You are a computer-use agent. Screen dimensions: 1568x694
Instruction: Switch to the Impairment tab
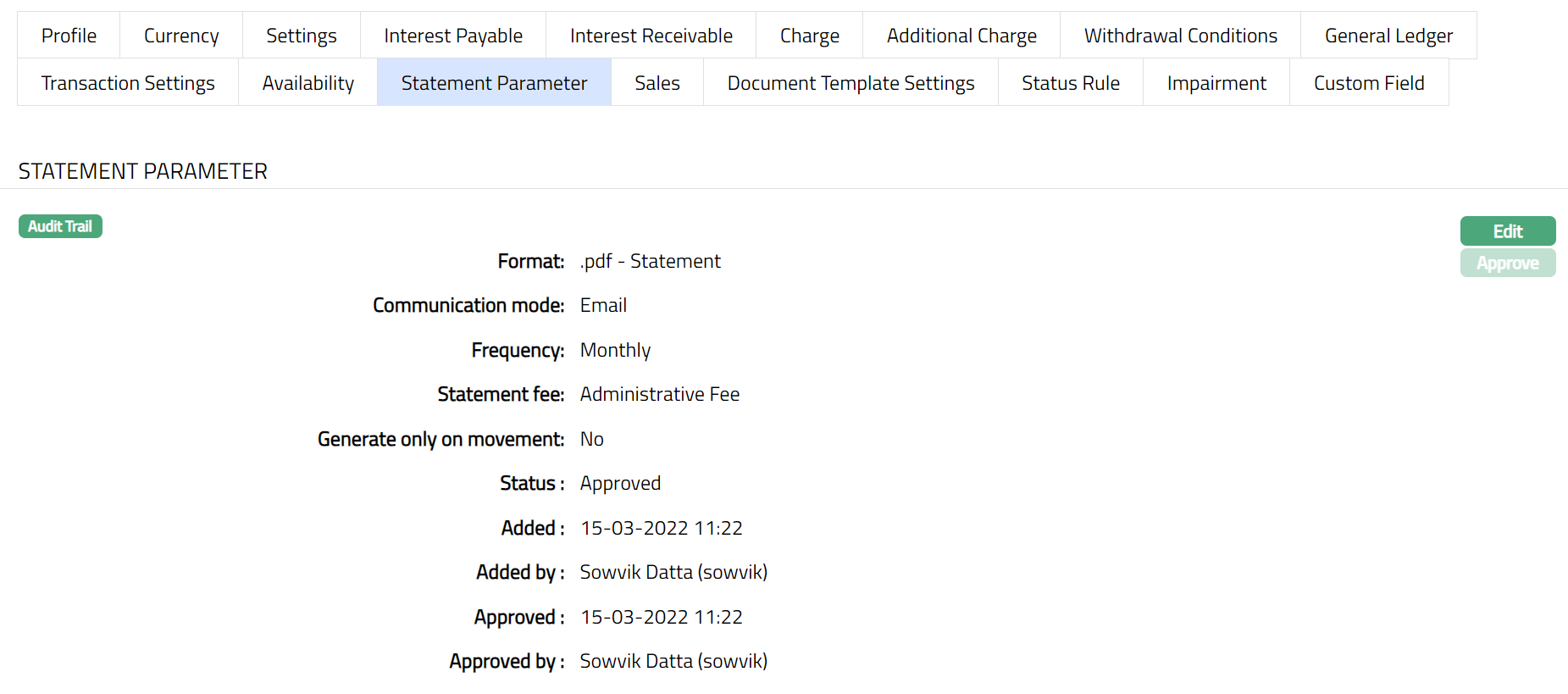pos(1216,83)
